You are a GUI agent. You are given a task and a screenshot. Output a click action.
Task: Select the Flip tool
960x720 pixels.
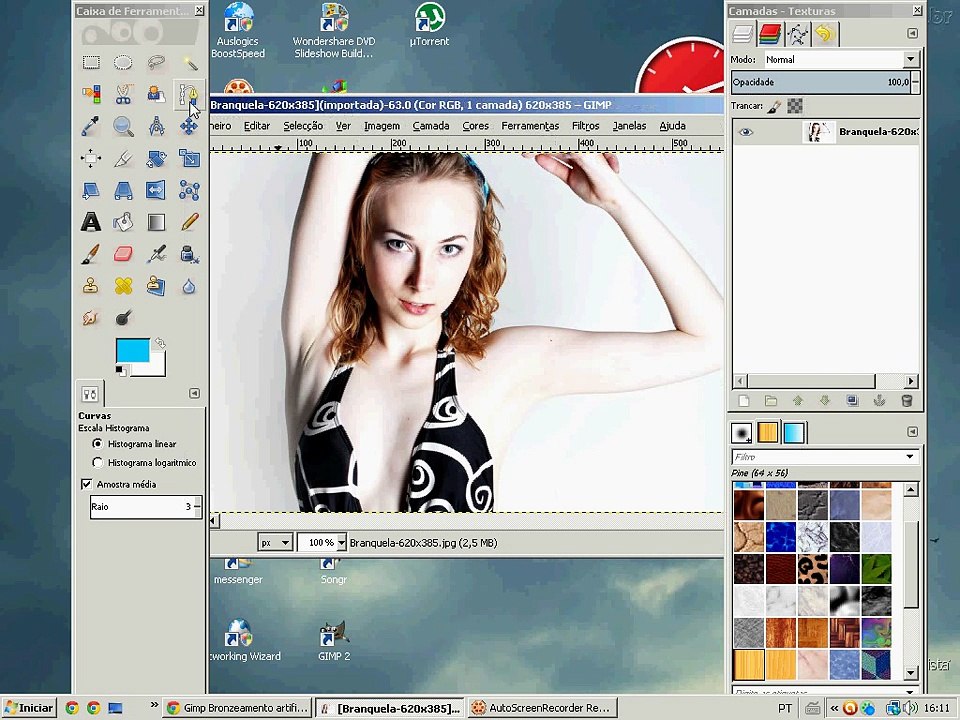coord(156,190)
